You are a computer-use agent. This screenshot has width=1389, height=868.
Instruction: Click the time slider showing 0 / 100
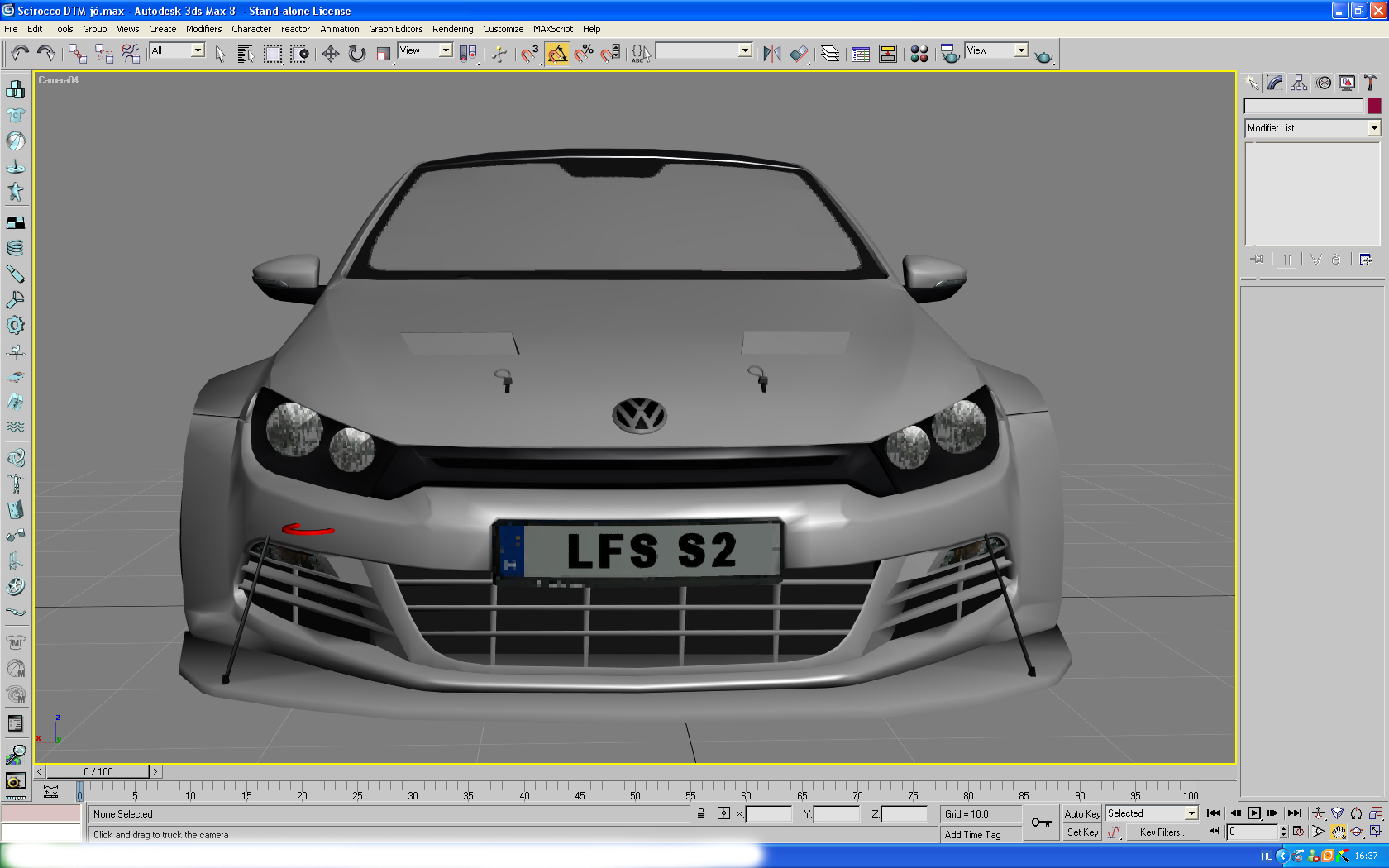98,771
